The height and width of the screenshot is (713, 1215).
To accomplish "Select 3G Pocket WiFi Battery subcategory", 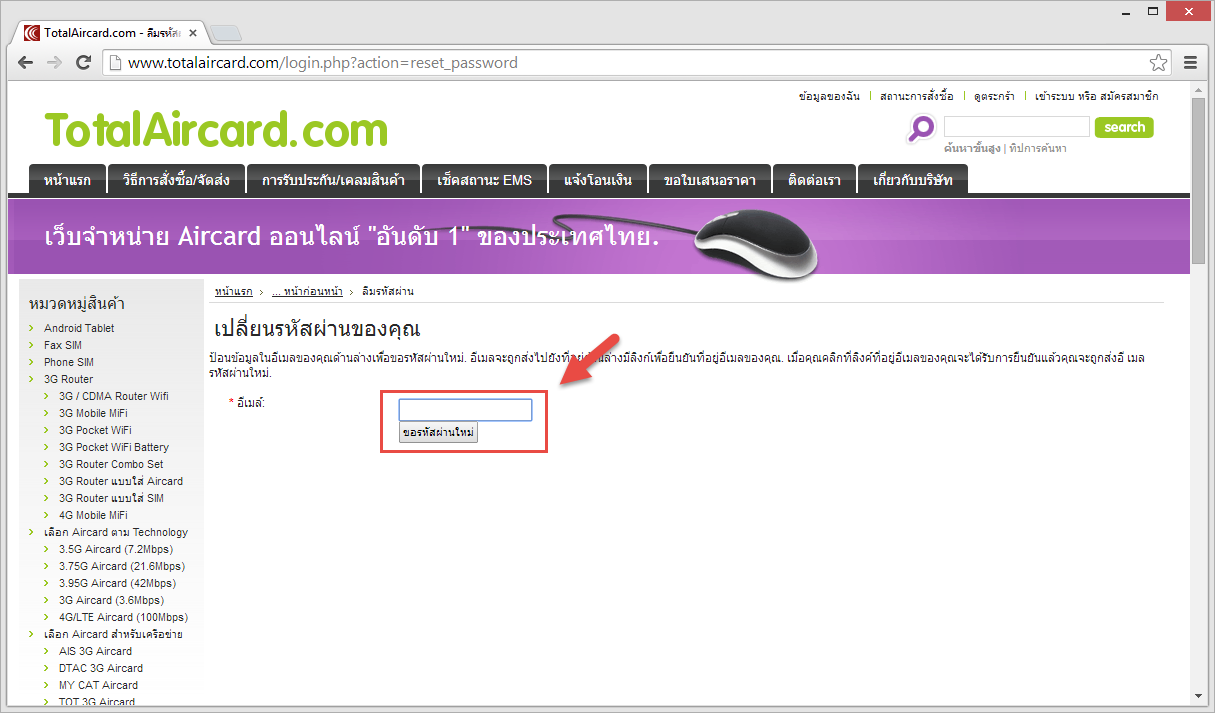I will click(x=114, y=447).
